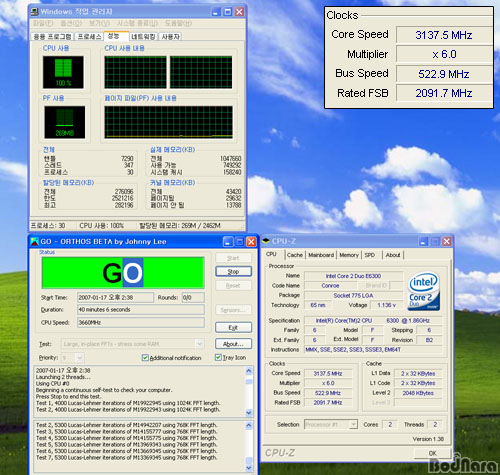The width and height of the screenshot is (500, 475).
Task: Open Shut Down menu in Task Manager
Action: pos(137,23)
